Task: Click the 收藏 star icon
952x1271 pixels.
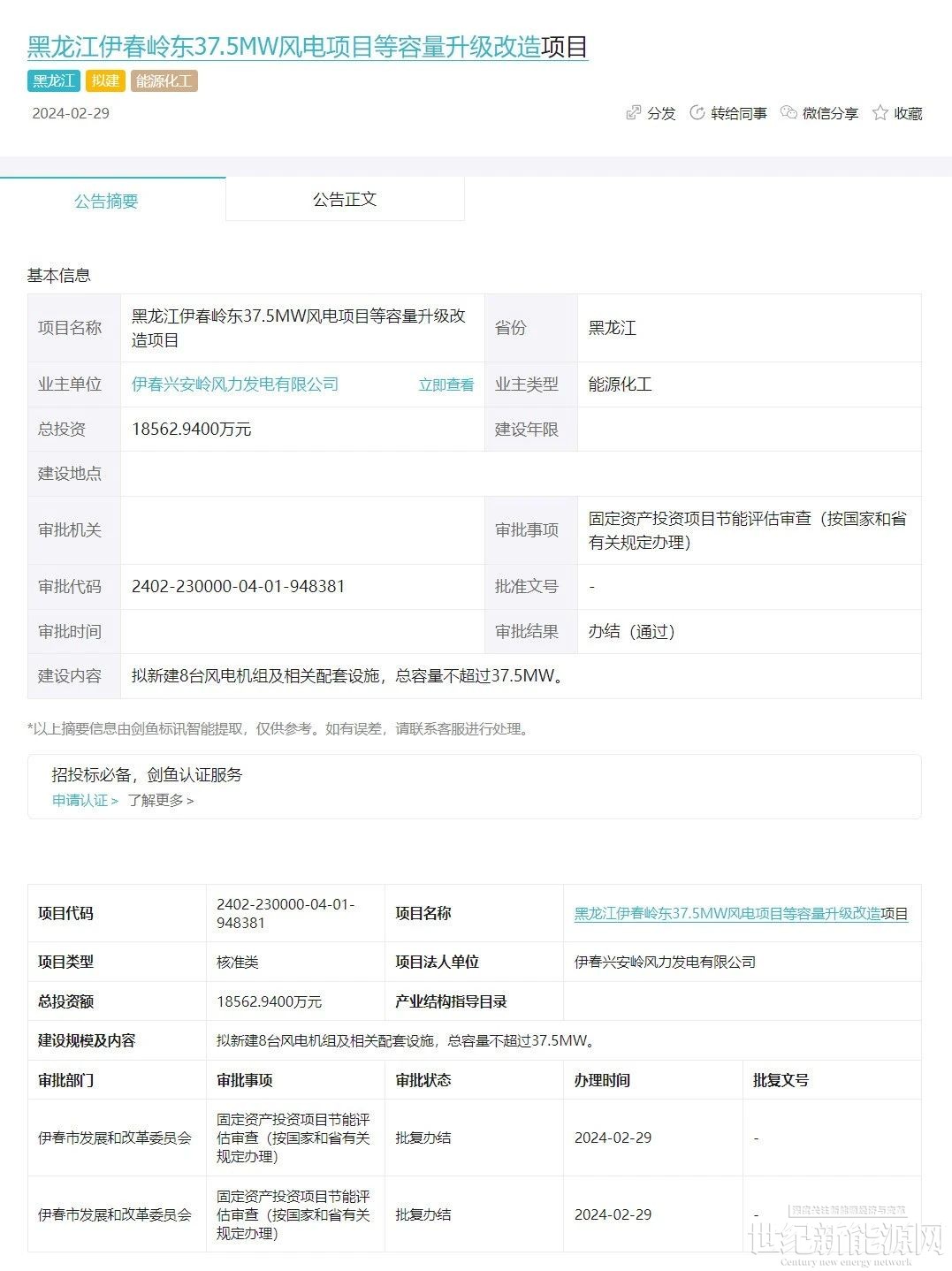Action: [x=880, y=113]
